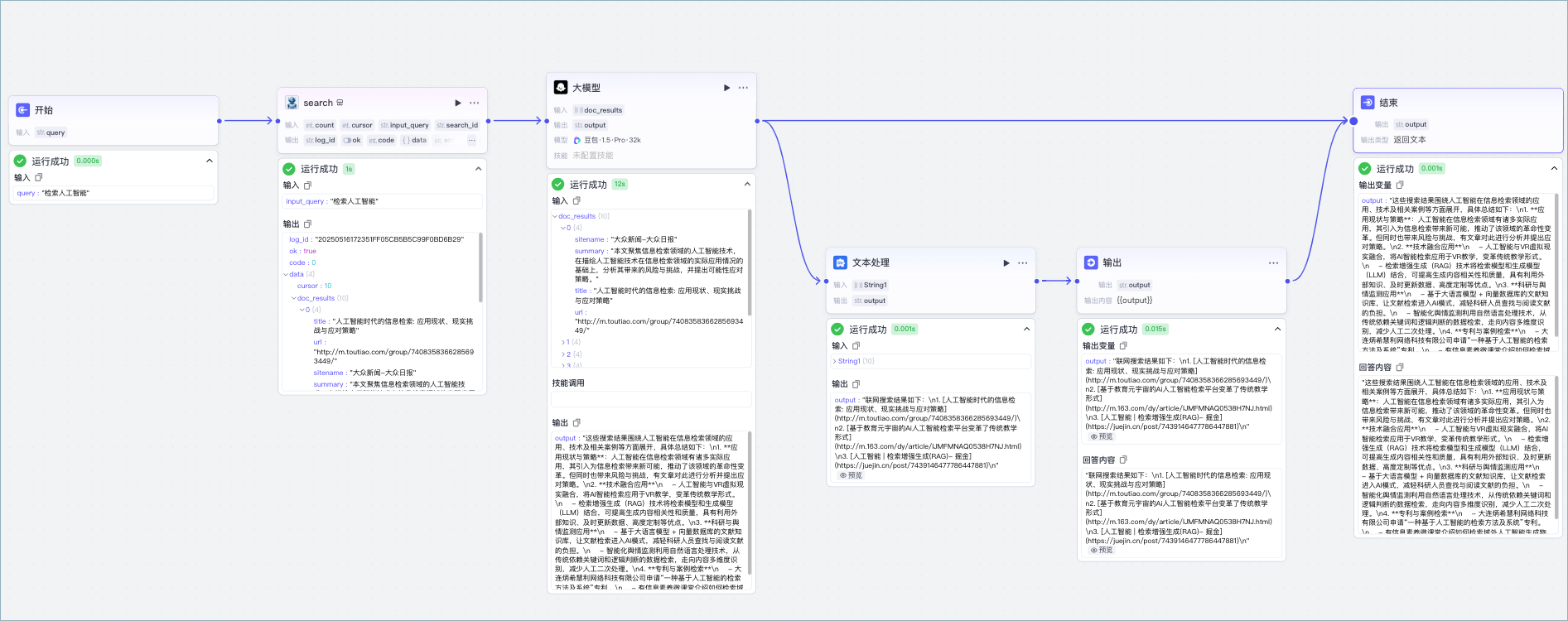1568x621 pixels.
Task: Click the search_id tag in search node
Action: [457, 125]
